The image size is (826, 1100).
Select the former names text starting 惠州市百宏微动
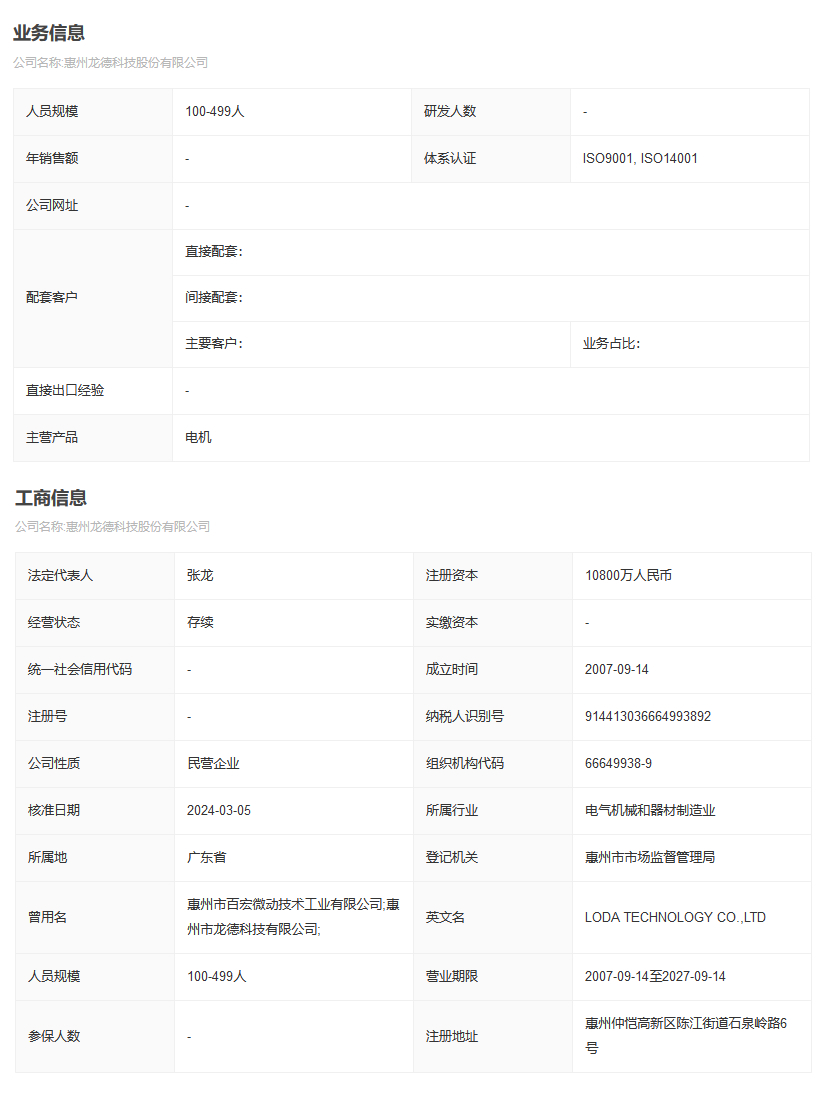293,918
